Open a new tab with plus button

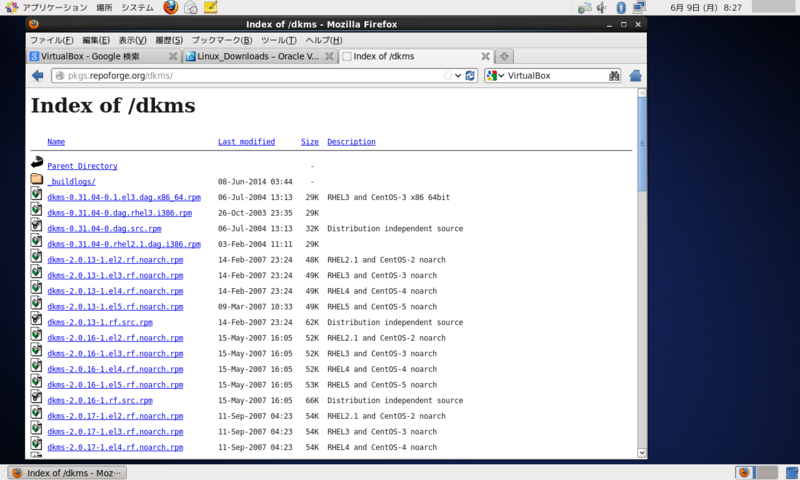[504, 56]
